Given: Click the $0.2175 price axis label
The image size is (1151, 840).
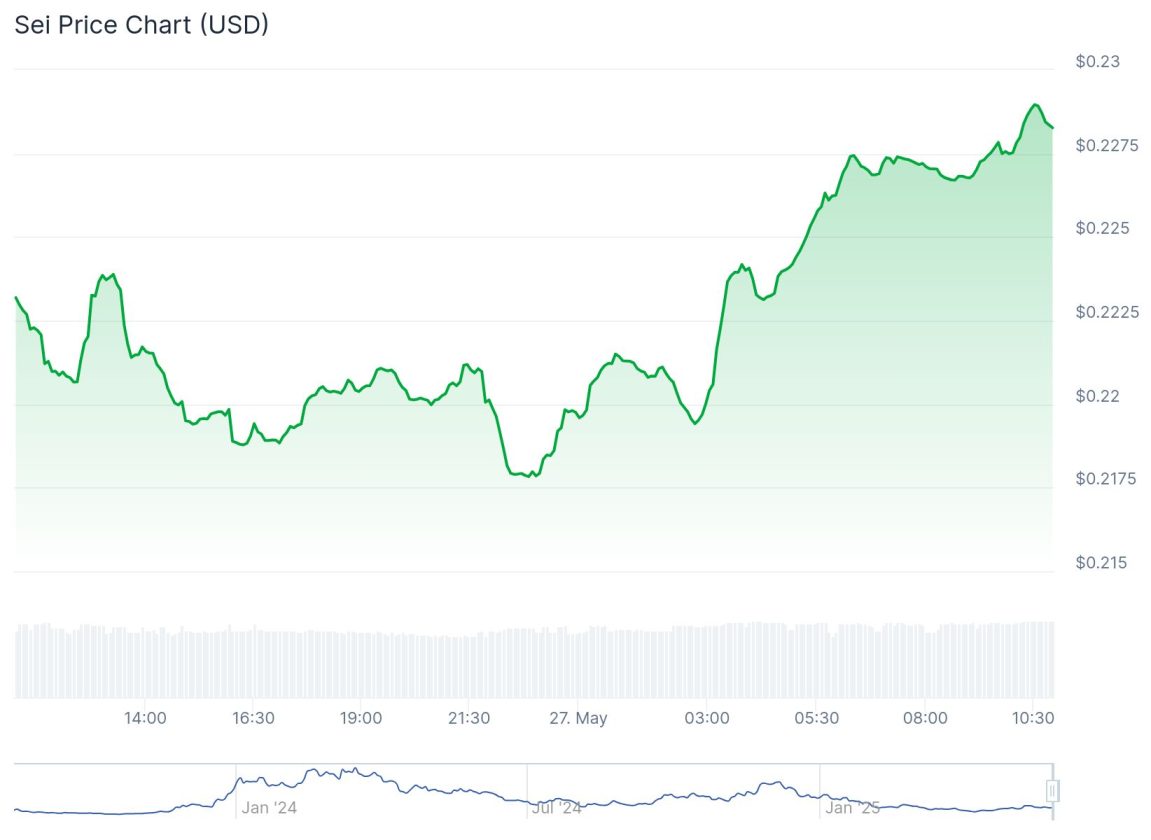Looking at the screenshot, I should click(x=1106, y=479).
